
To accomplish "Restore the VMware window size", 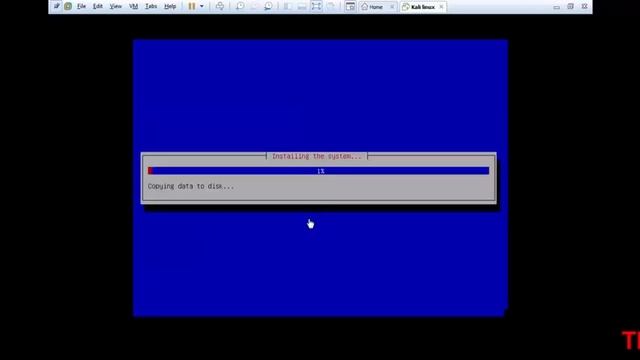I will (x=570, y=7).
